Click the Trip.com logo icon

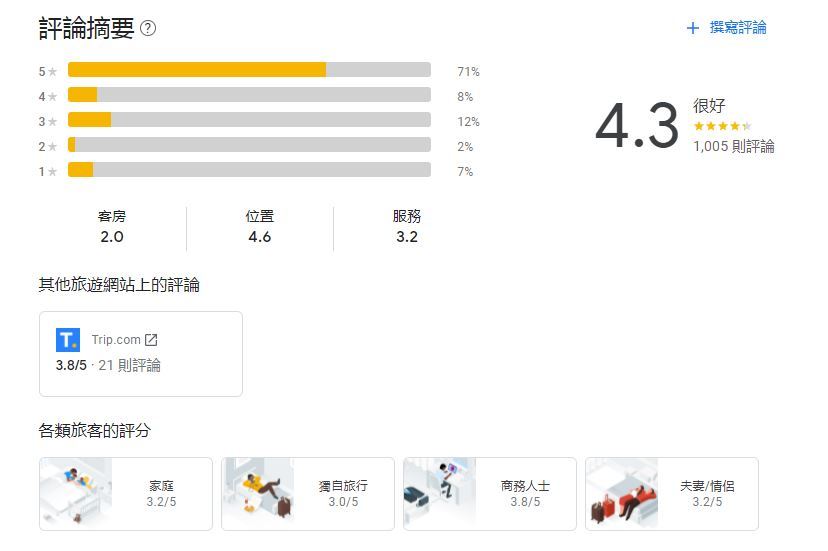[x=68, y=340]
